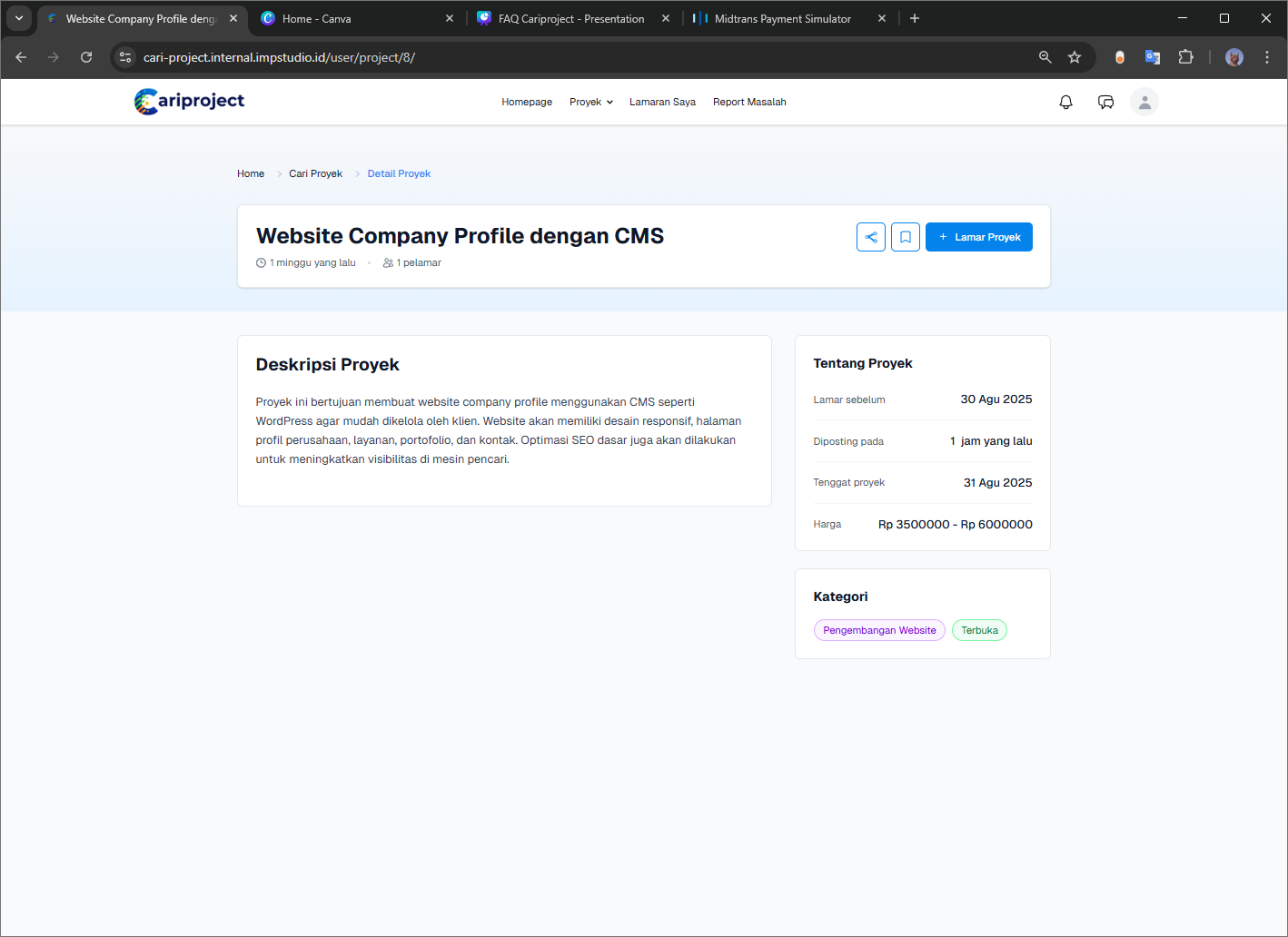The height and width of the screenshot is (937, 1288).
Task: Bookmark page using the star icon
Action: 1075,57
